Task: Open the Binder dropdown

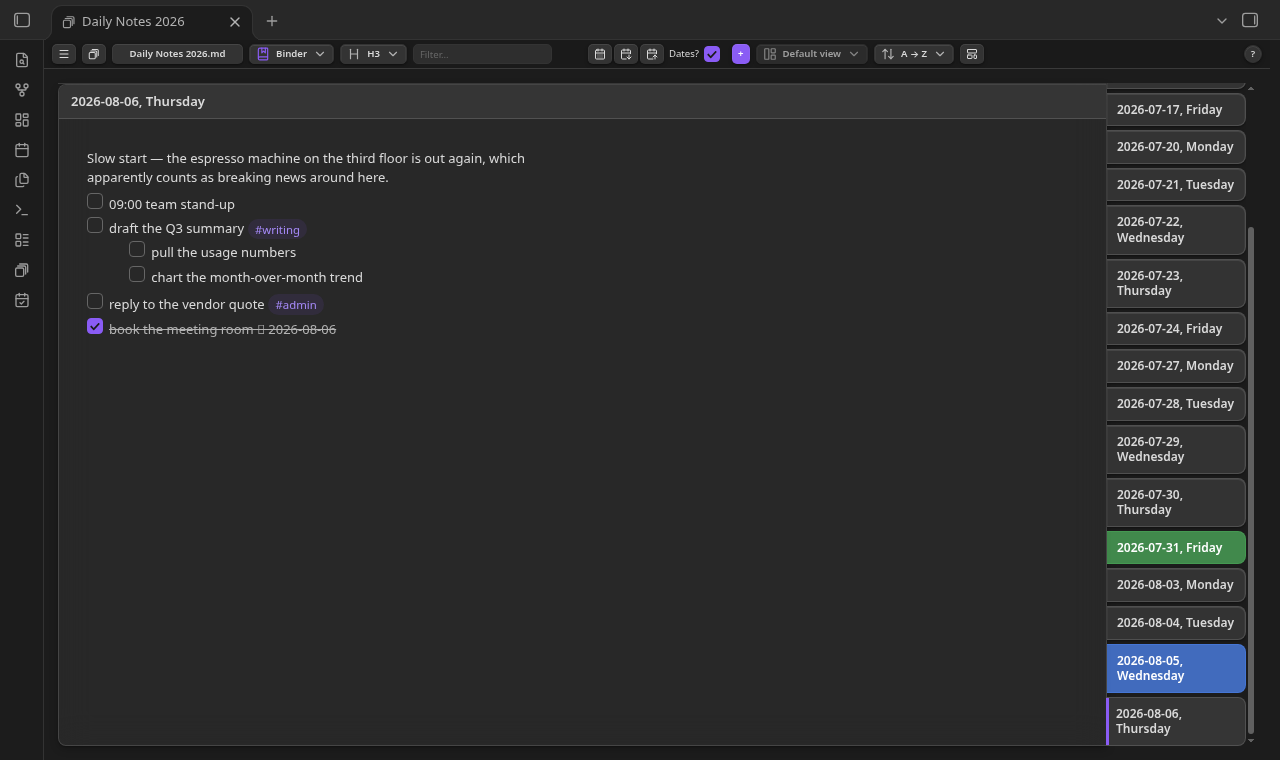Action: tap(291, 54)
